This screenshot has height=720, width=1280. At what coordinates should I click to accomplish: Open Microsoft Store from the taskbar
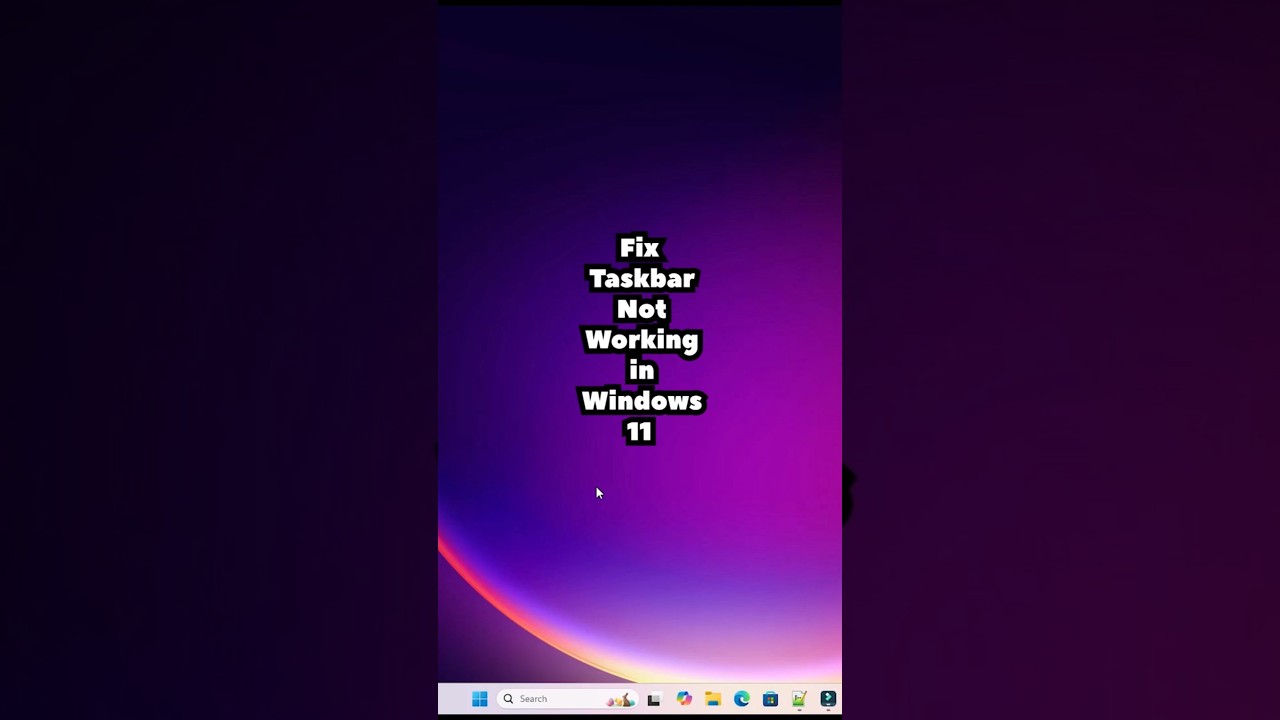click(x=770, y=699)
